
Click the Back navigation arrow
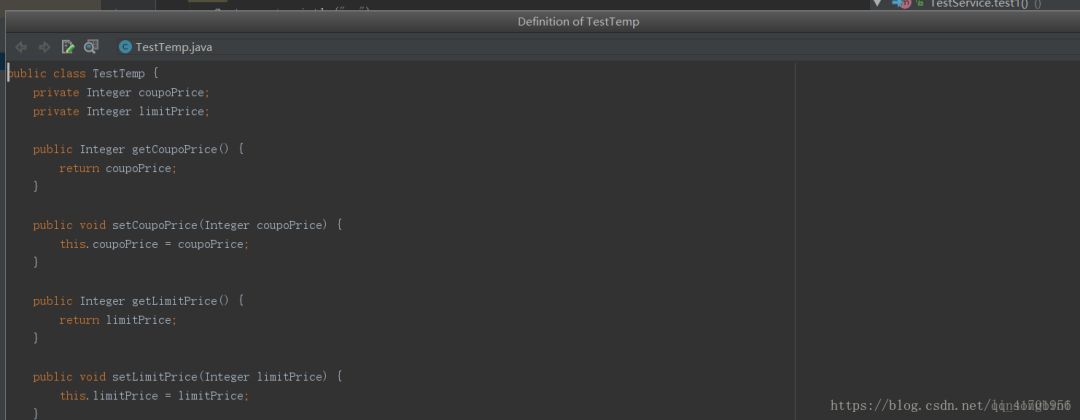click(x=20, y=47)
